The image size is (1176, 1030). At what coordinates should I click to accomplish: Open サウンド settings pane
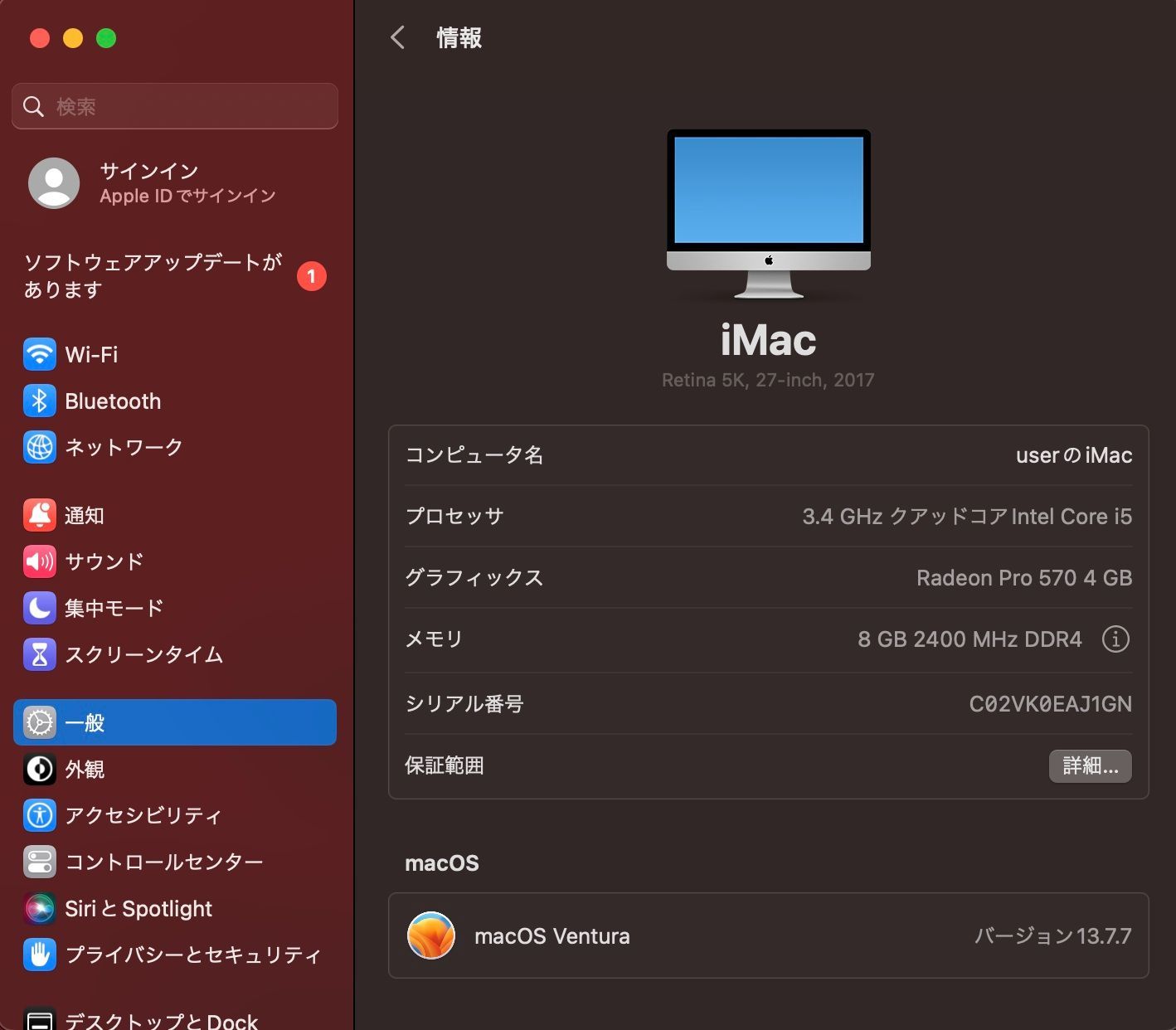(175, 561)
